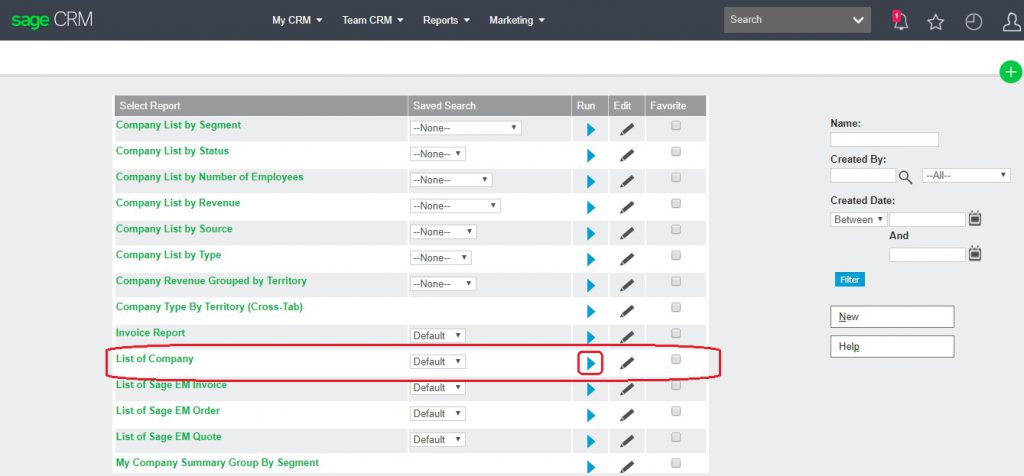Click the Select Report column header
Image resolution: width=1024 pixels, height=476 pixels.
pos(261,106)
